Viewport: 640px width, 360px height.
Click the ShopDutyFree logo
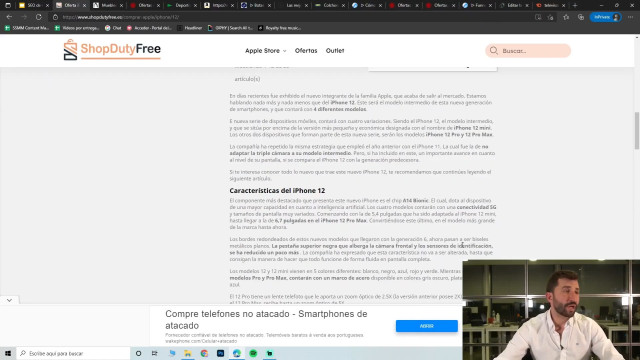point(112,50)
